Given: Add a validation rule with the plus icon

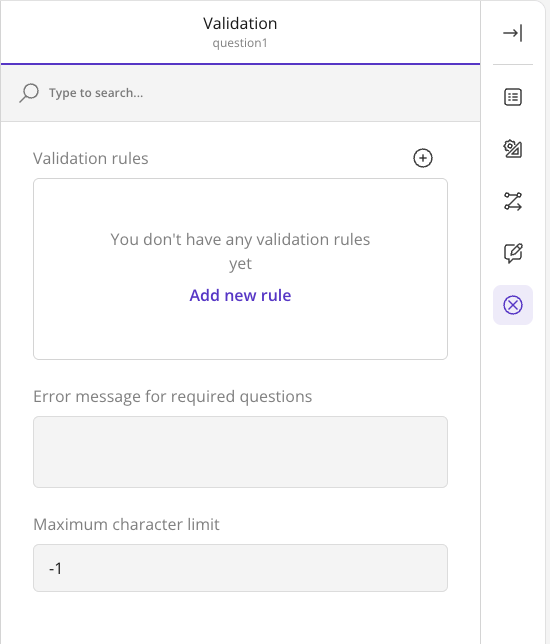Looking at the screenshot, I should (423, 158).
